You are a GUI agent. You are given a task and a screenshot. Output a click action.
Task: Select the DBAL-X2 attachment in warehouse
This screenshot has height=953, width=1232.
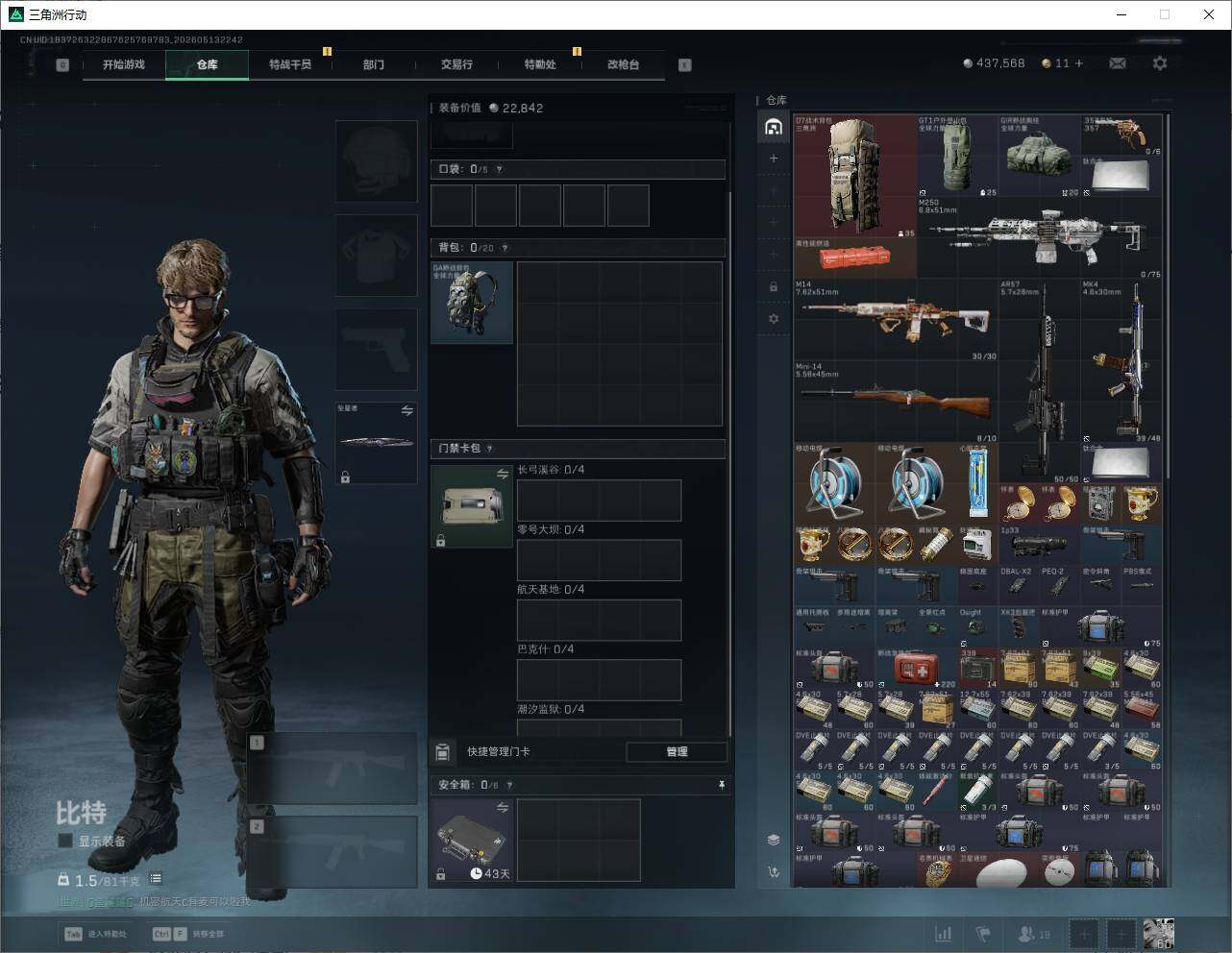pyautogui.click(x=1020, y=585)
